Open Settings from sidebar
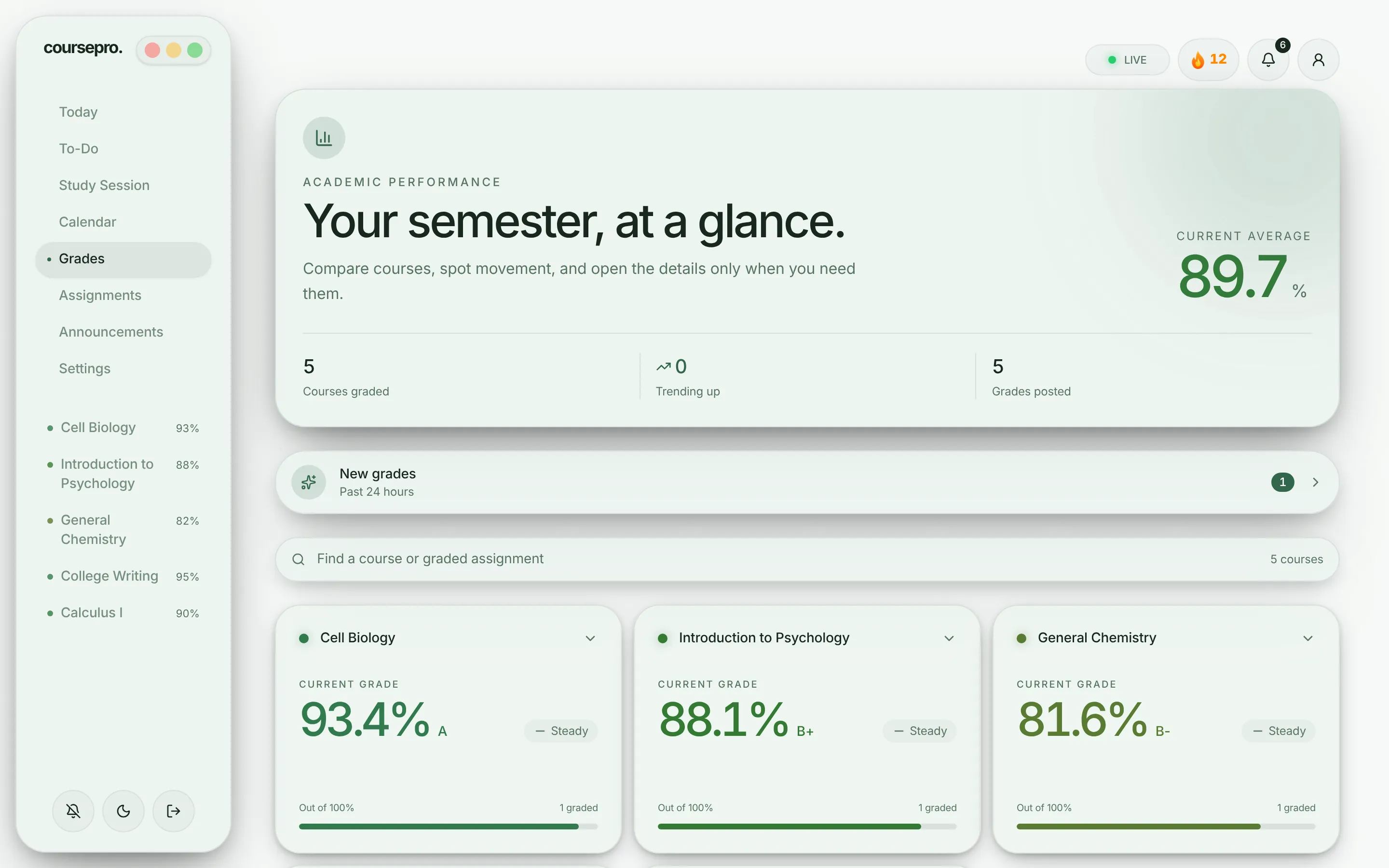 [x=123, y=369]
